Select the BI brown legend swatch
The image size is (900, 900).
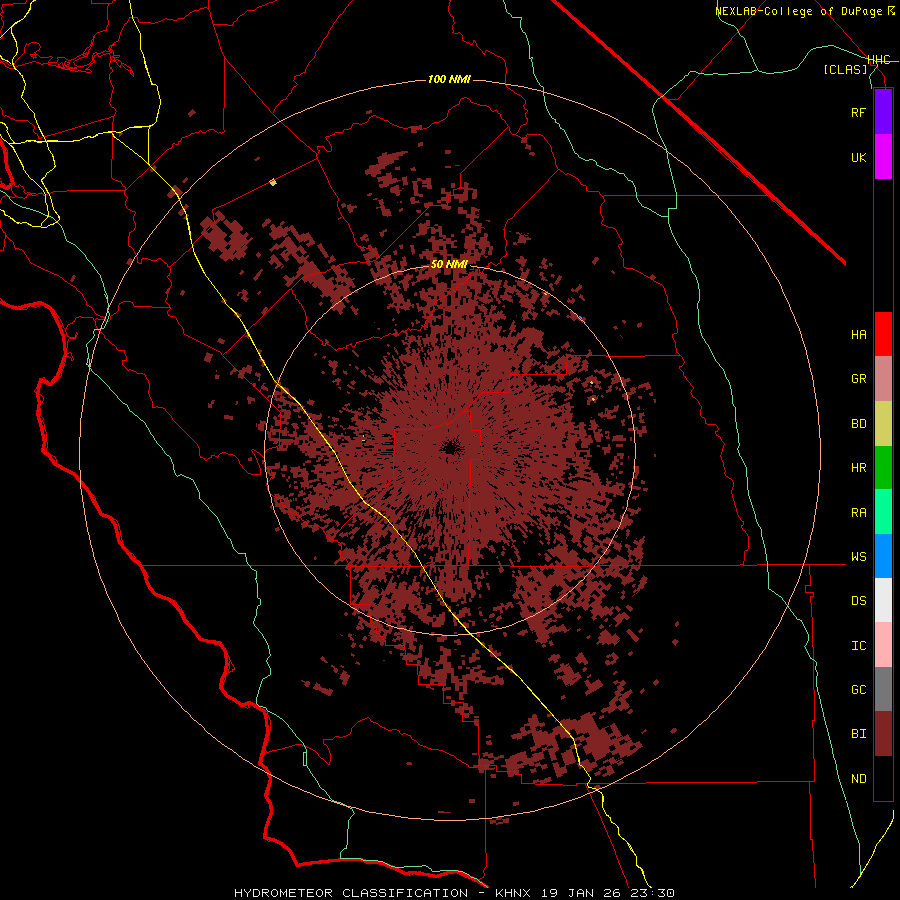(x=883, y=734)
